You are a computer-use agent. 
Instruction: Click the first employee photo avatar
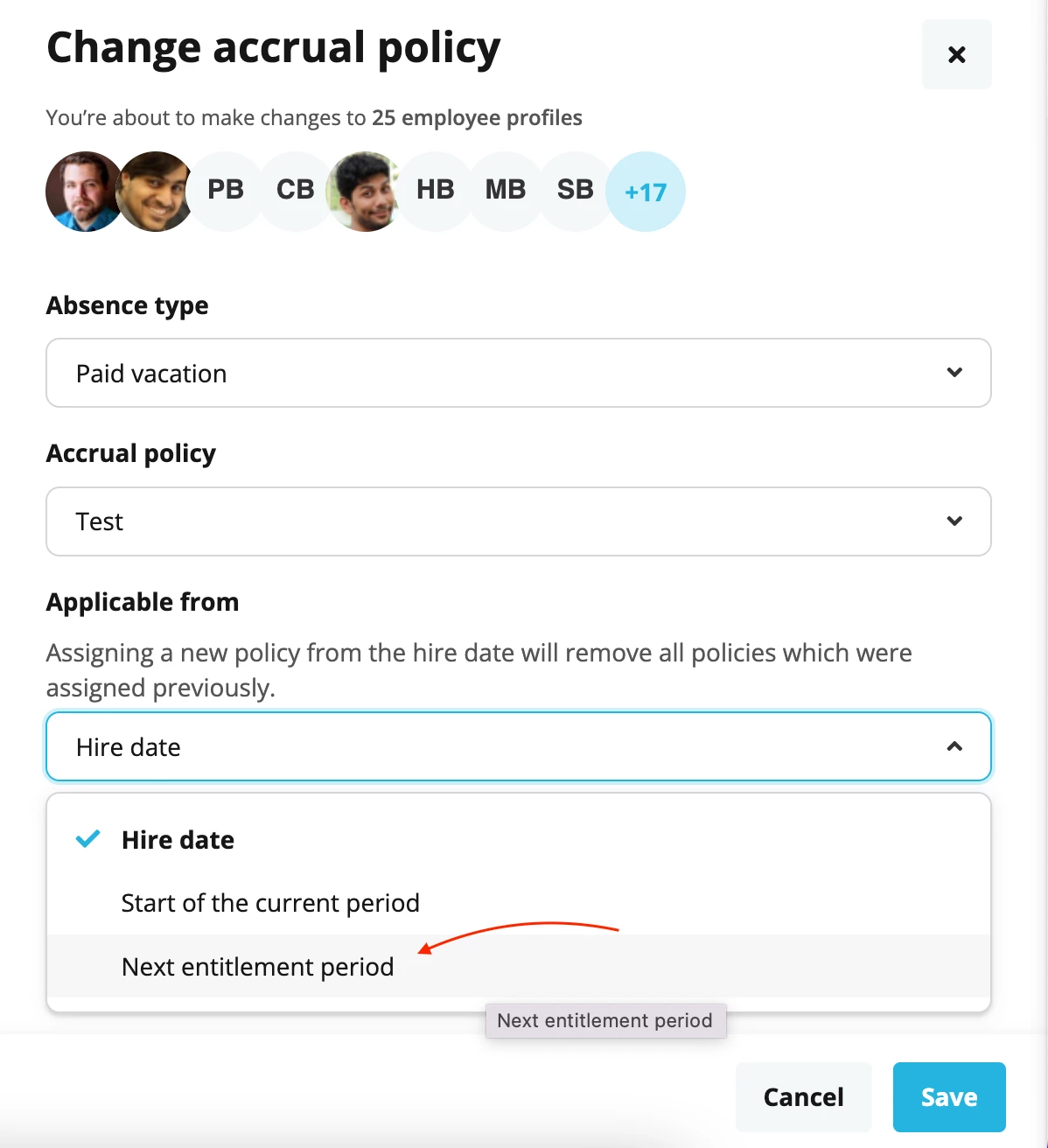pyautogui.click(x=85, y=192)
